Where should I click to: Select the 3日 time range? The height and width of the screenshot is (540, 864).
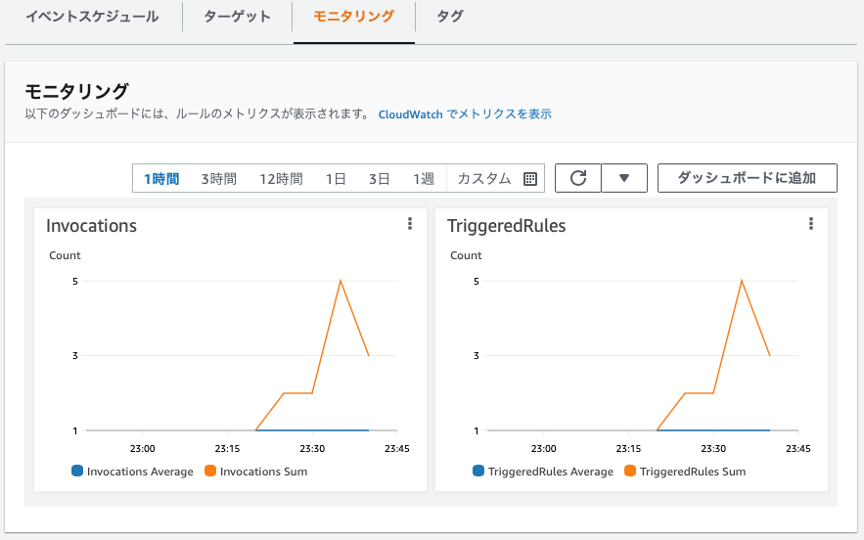[379, 179]
